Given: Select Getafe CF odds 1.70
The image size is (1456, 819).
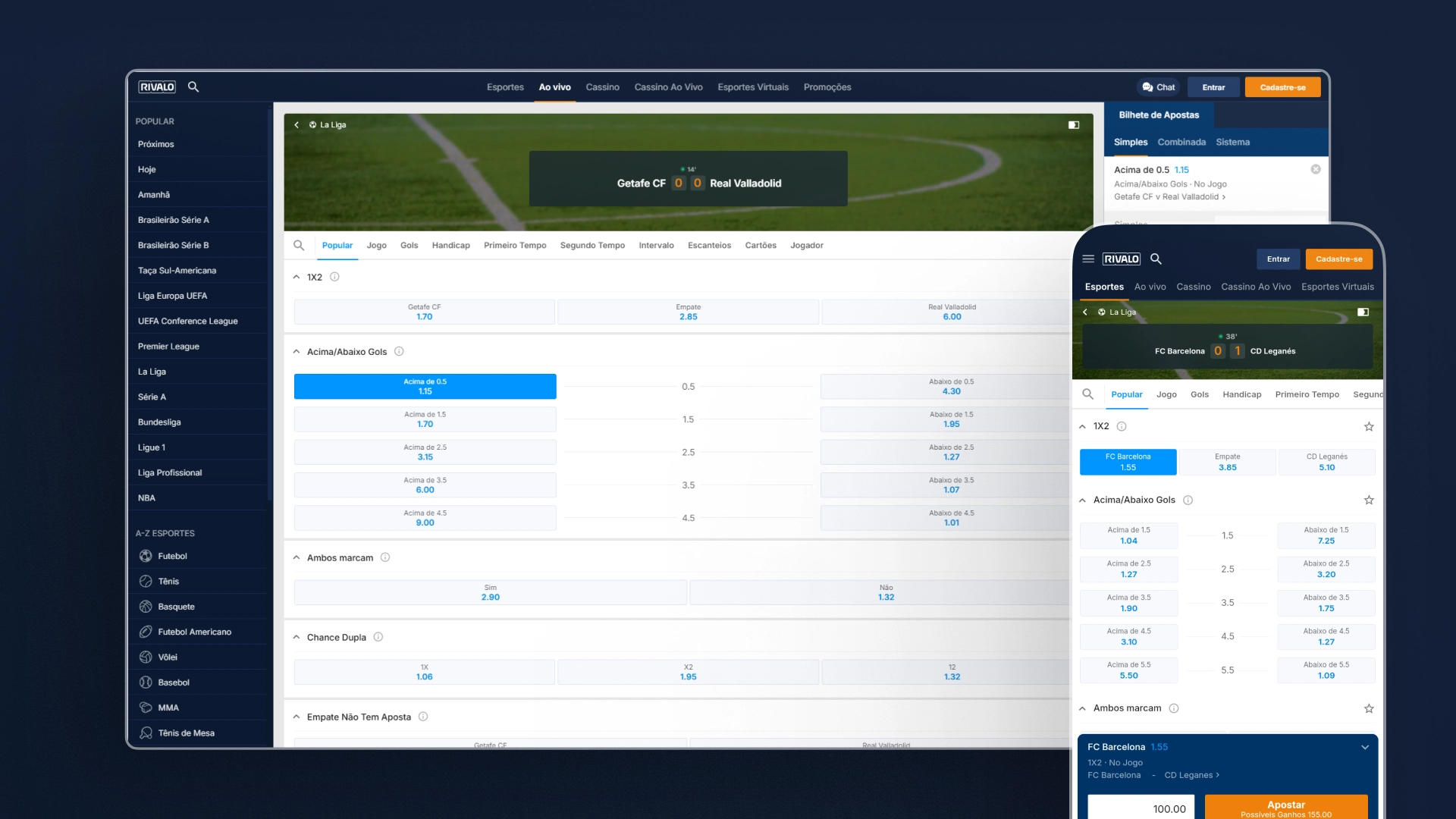Looking at the screenshot, I should [424, 312].
